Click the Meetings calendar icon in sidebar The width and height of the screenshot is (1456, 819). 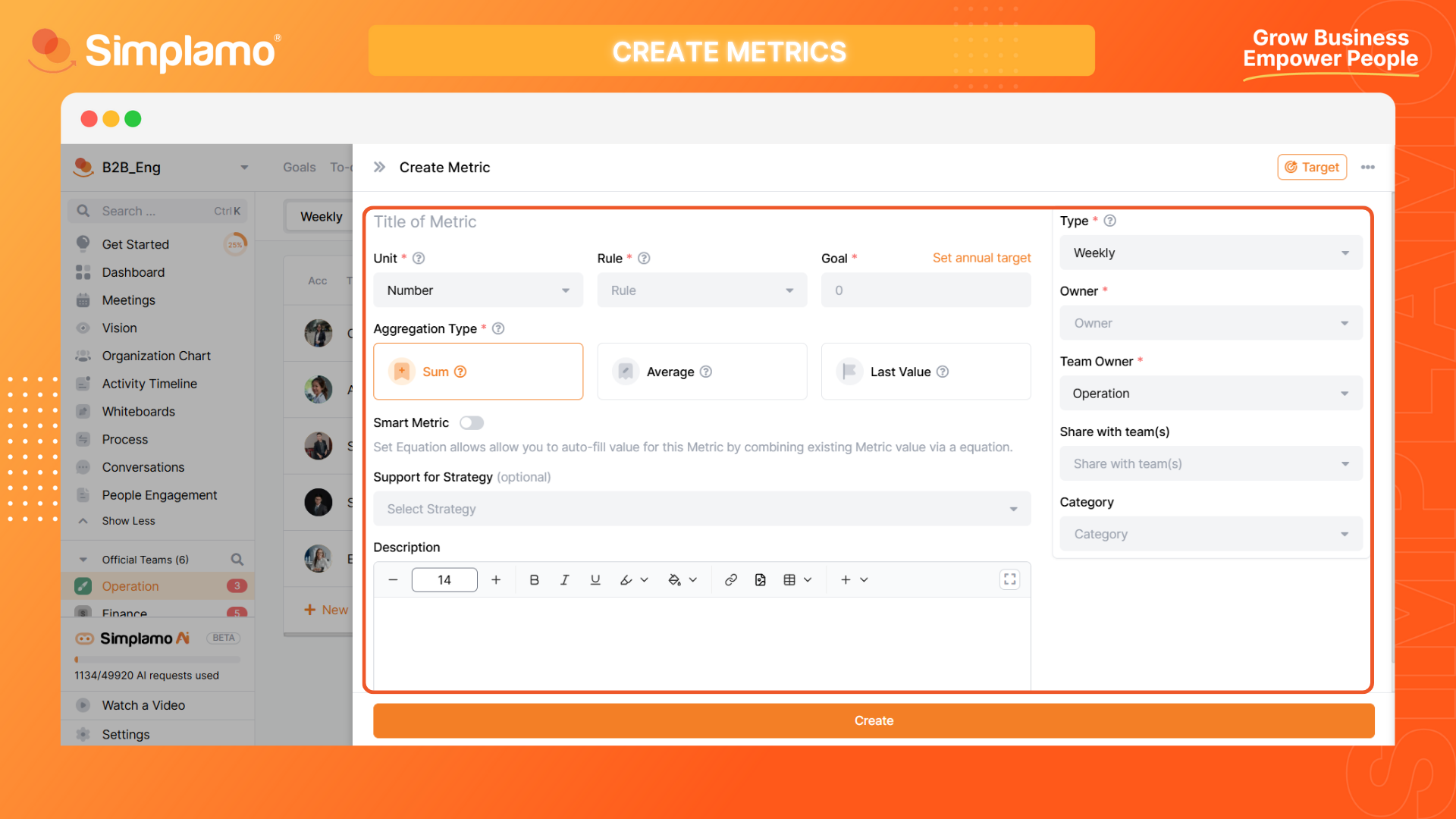tap(83, 300)
